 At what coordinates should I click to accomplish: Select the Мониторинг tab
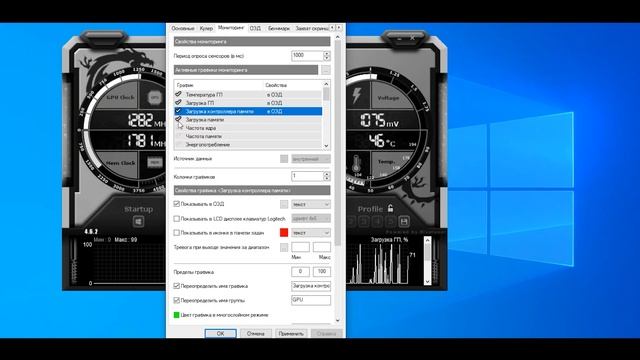(231, 28)
